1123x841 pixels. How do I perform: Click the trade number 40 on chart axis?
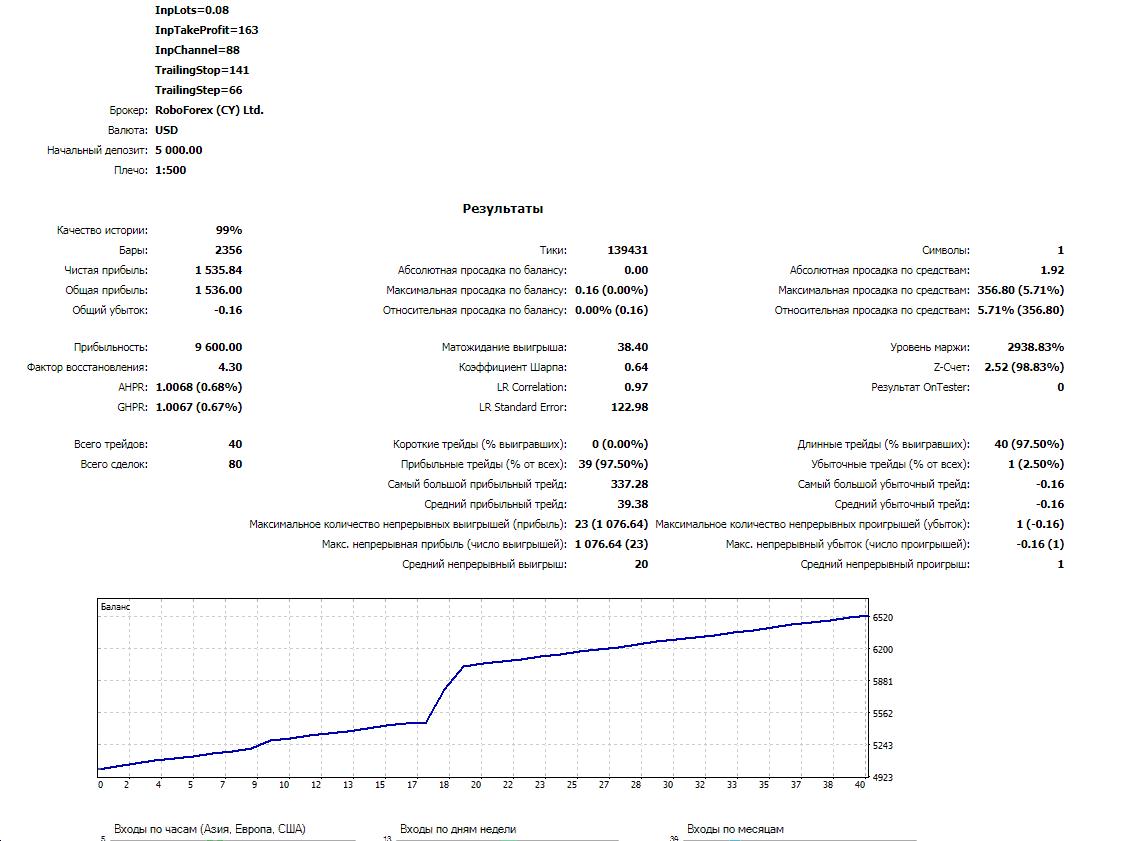(x=859, y=784)
